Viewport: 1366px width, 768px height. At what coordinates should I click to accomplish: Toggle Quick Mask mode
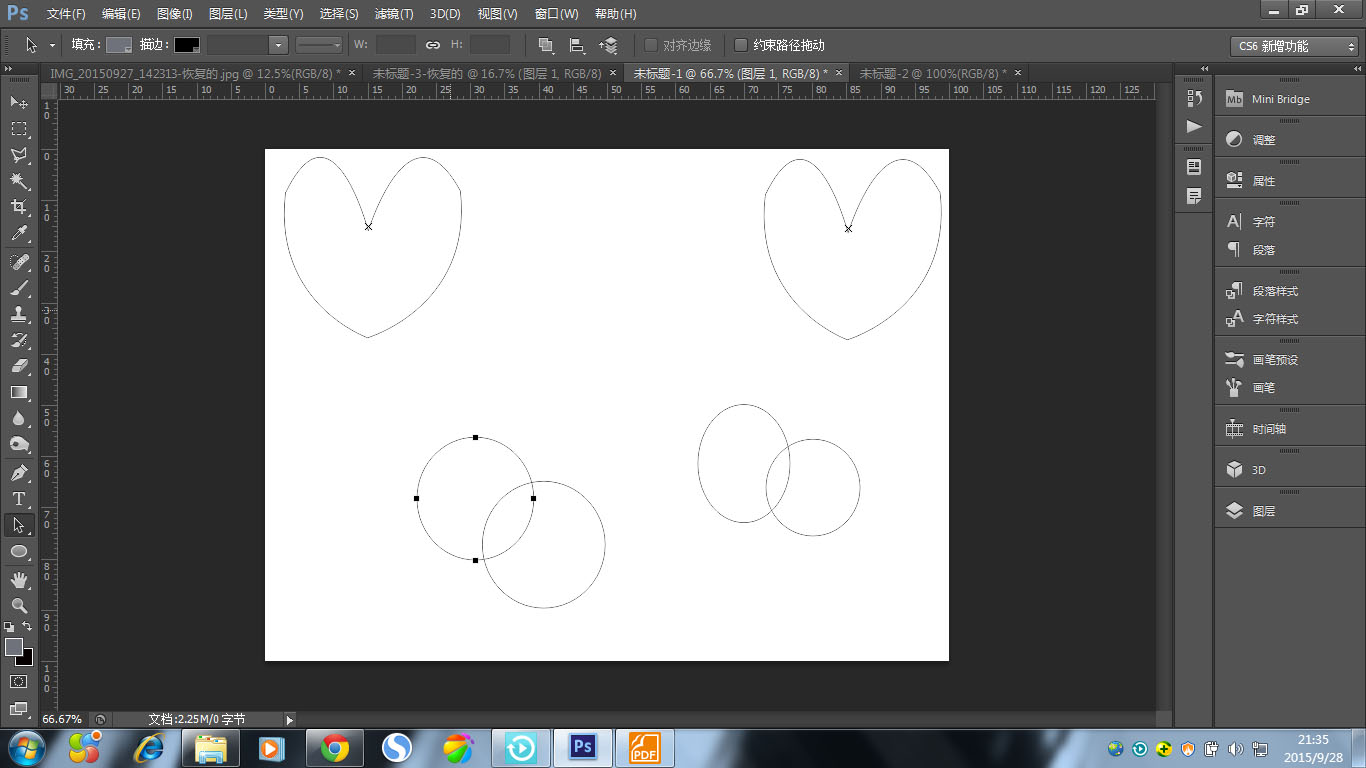coord(19,681)
